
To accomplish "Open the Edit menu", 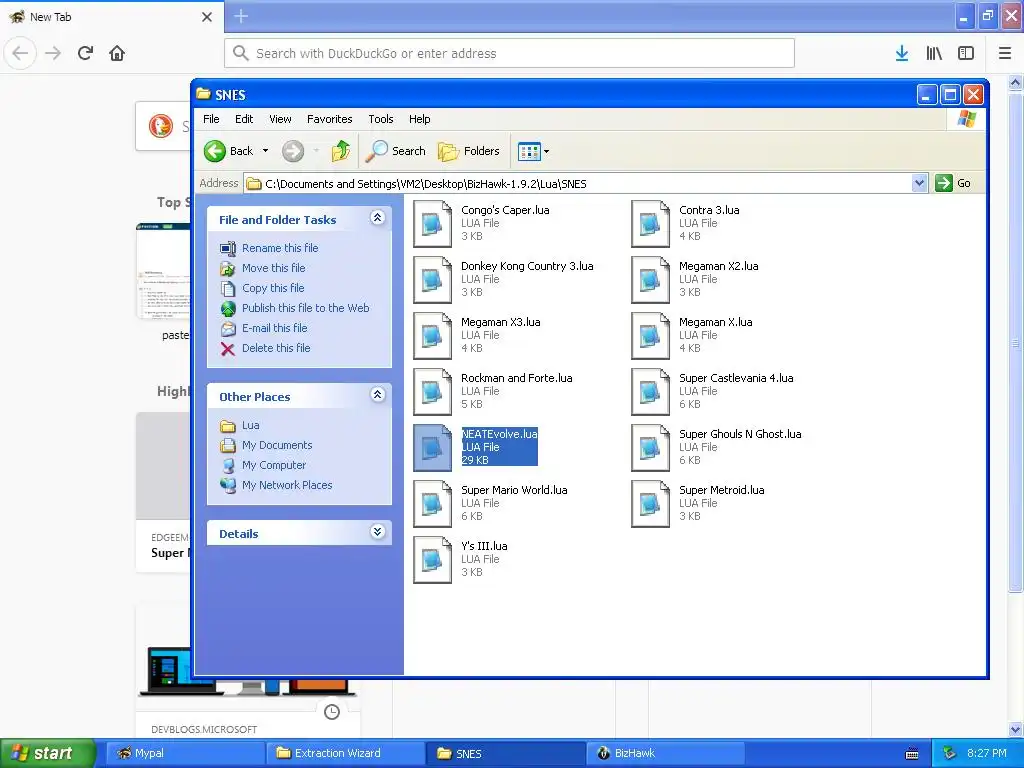I will (x=244, y=119).
